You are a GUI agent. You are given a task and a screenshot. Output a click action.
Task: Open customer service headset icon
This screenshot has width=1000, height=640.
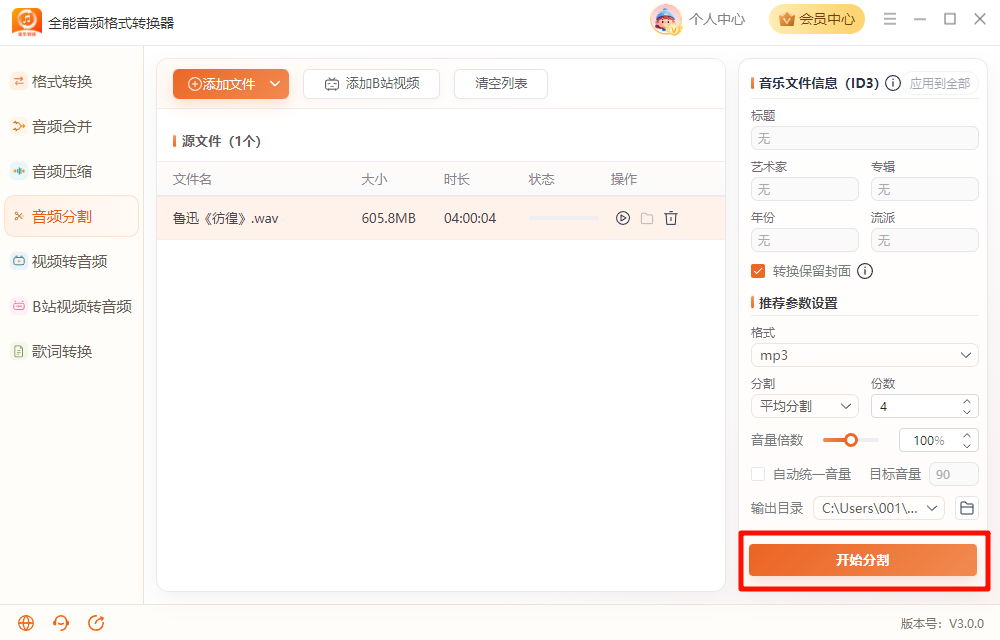[61, 623]
